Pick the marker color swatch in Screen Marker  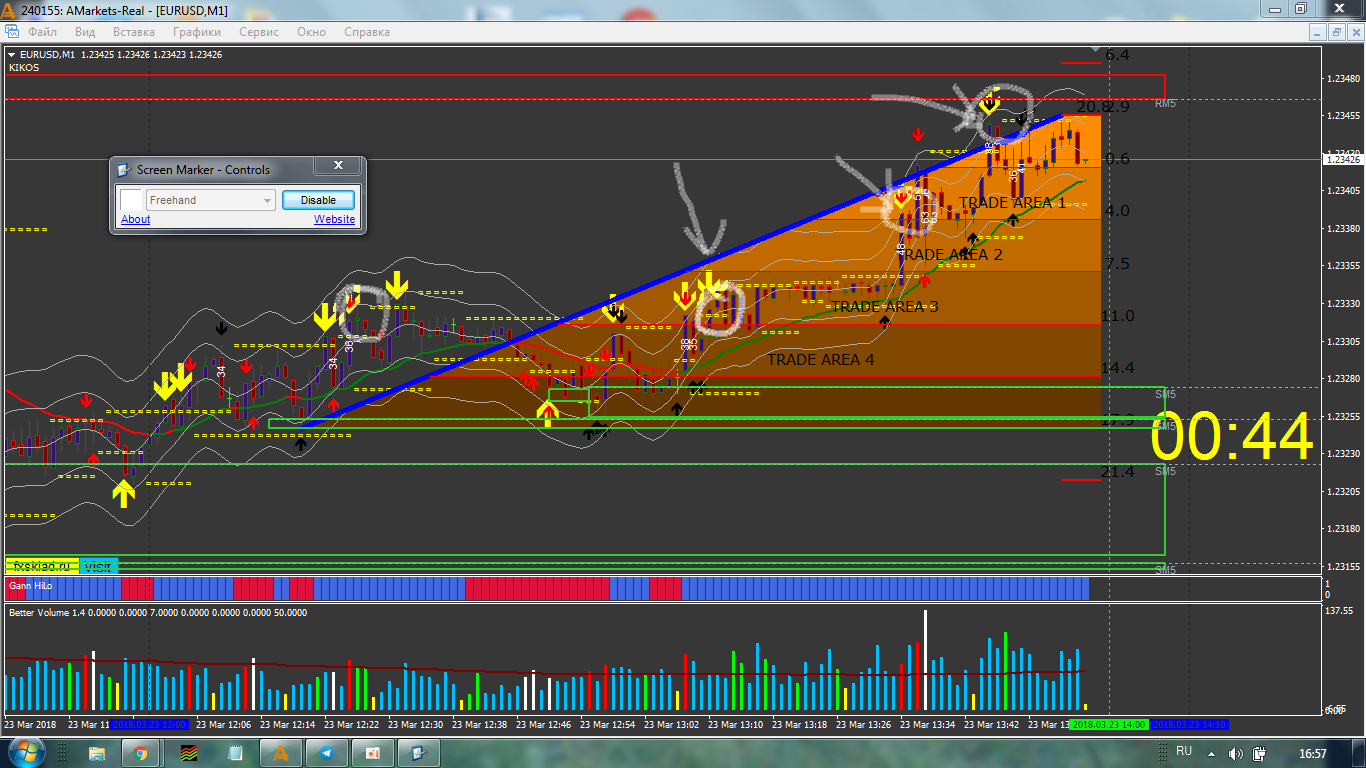[x=131, y=200]
